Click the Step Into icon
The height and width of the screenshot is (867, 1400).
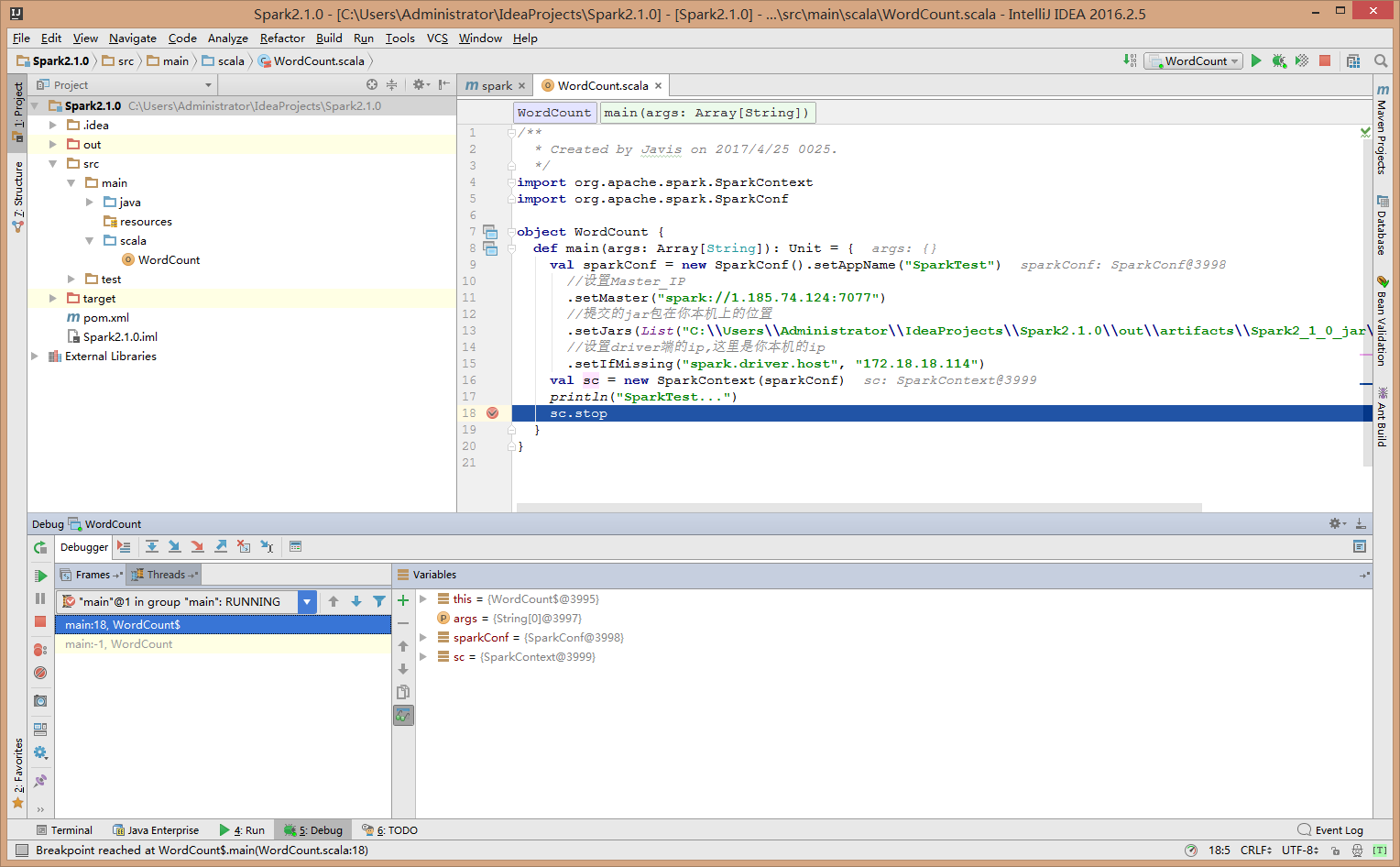[x=174, y=546]
